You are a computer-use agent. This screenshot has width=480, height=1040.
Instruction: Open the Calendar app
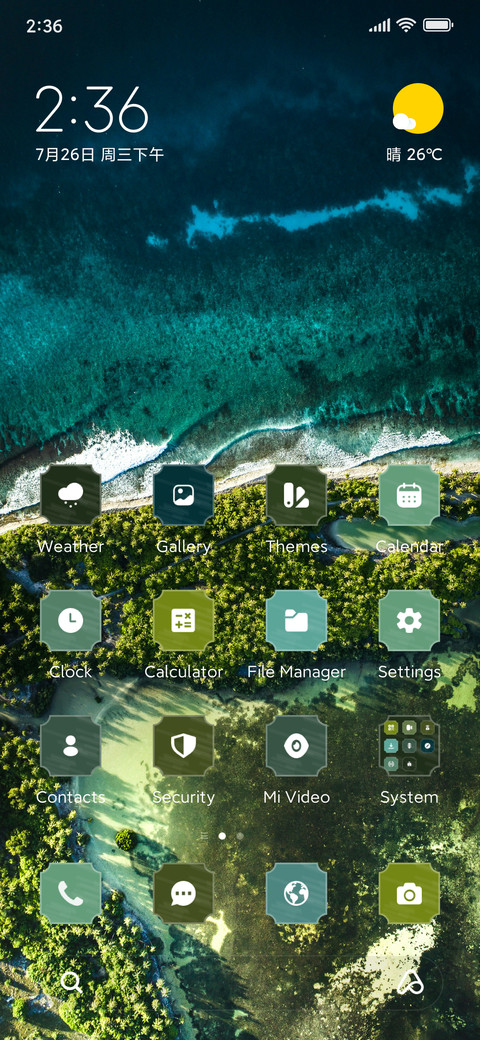point(409,495)
